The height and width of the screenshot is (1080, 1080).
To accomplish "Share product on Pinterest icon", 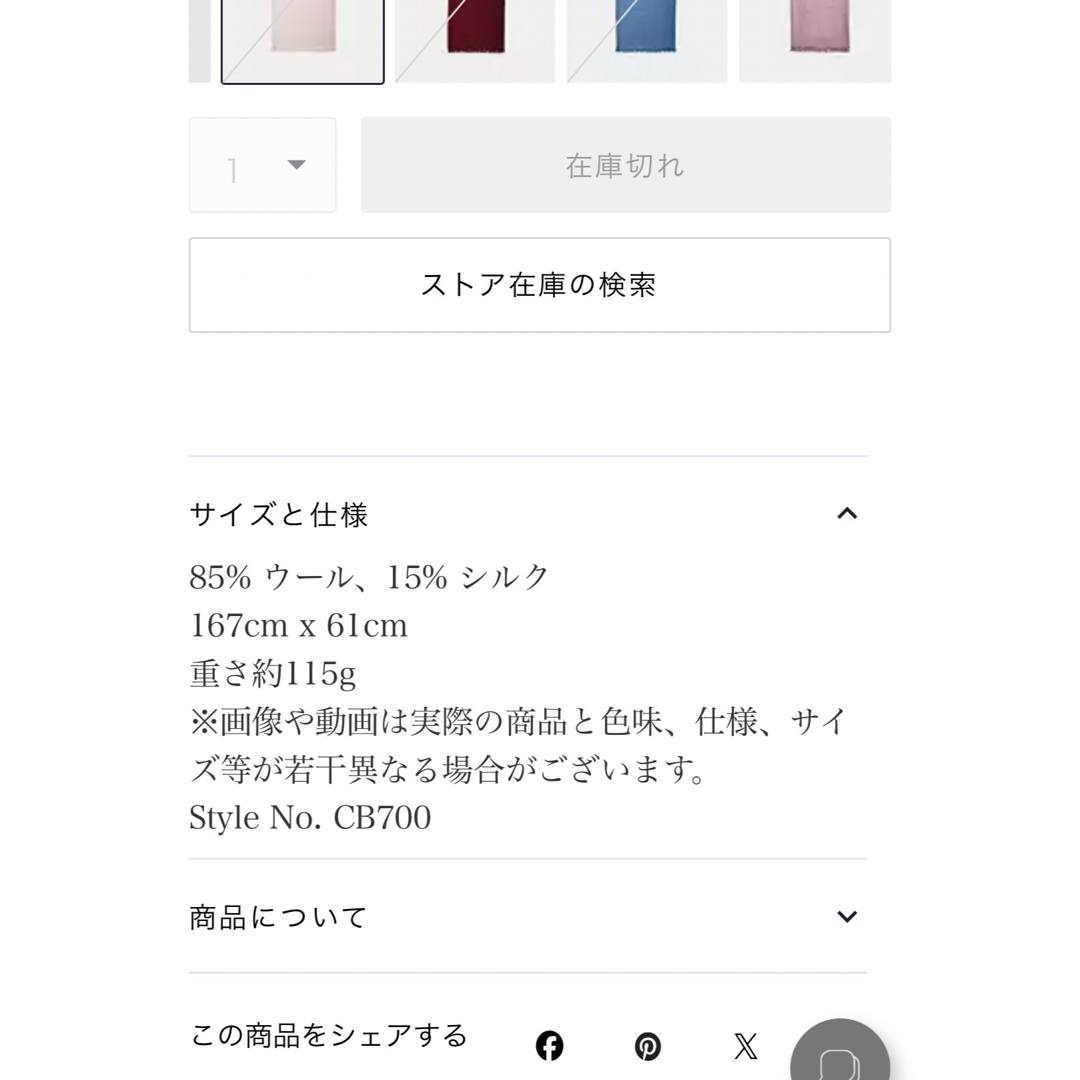I will (647, 1046).
